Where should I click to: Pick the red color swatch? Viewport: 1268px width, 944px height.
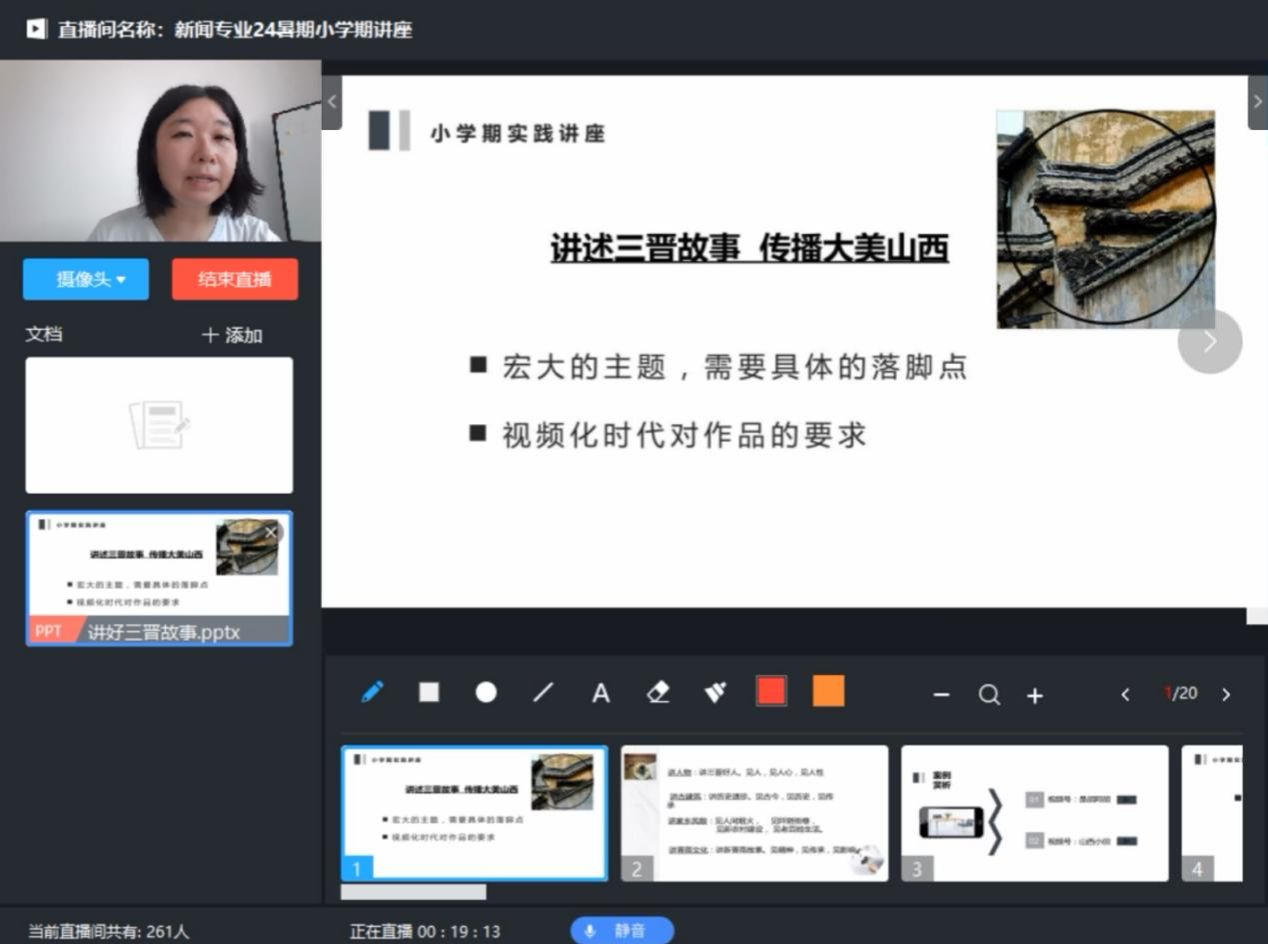(771, 691)
